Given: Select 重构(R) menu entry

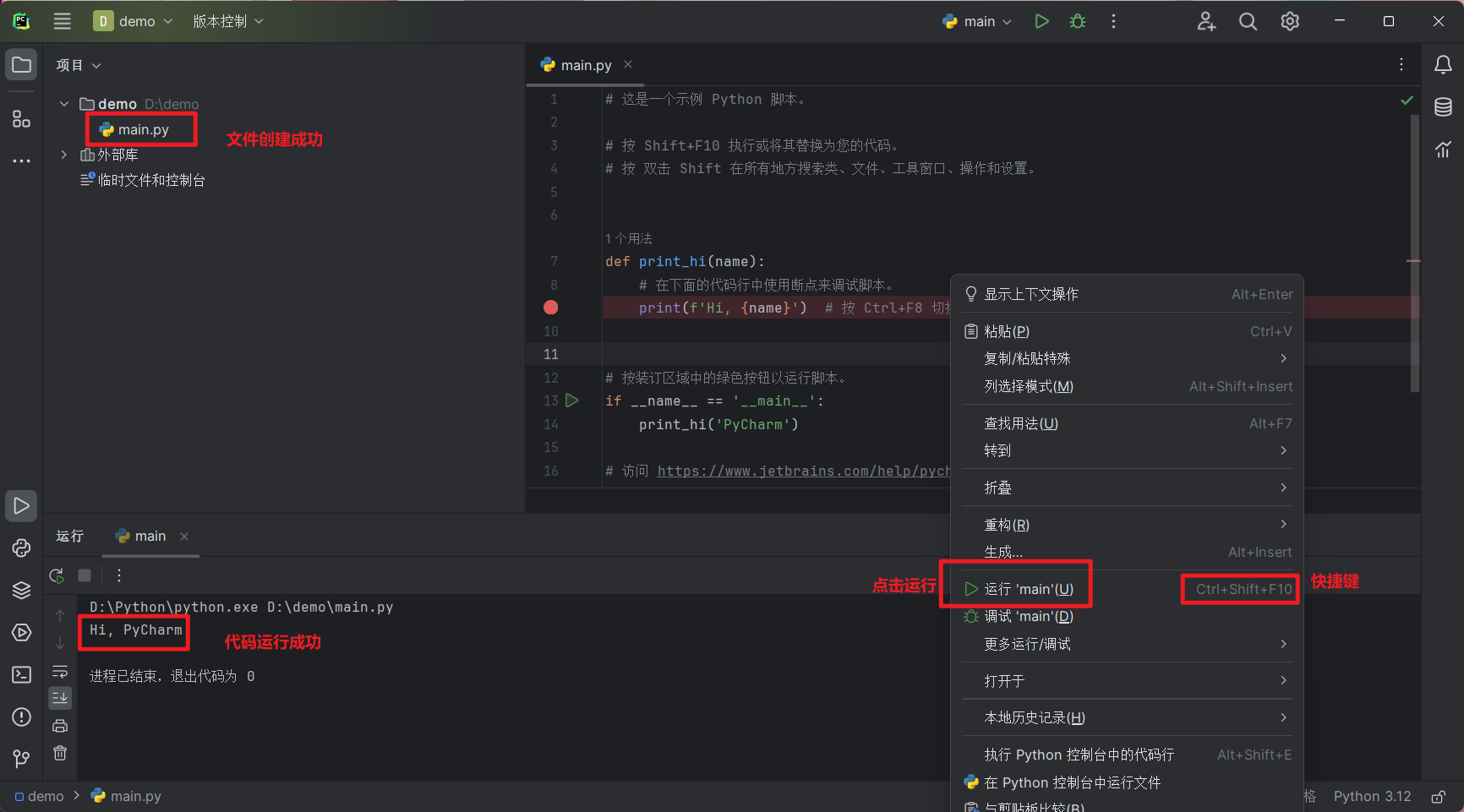Looking at the screenshot, I should coord(1128,525).
